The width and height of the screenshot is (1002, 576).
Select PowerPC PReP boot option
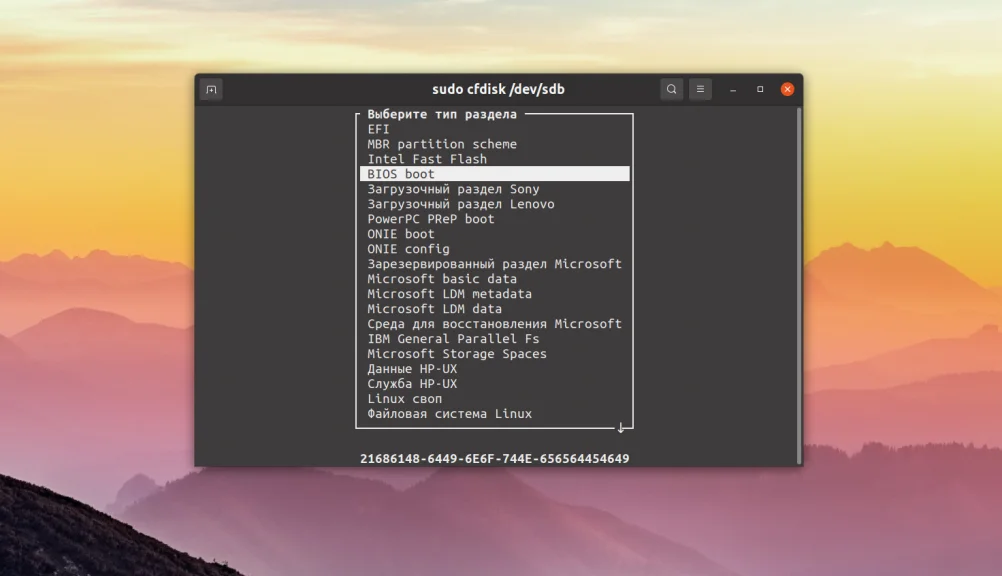click(432, 218)
